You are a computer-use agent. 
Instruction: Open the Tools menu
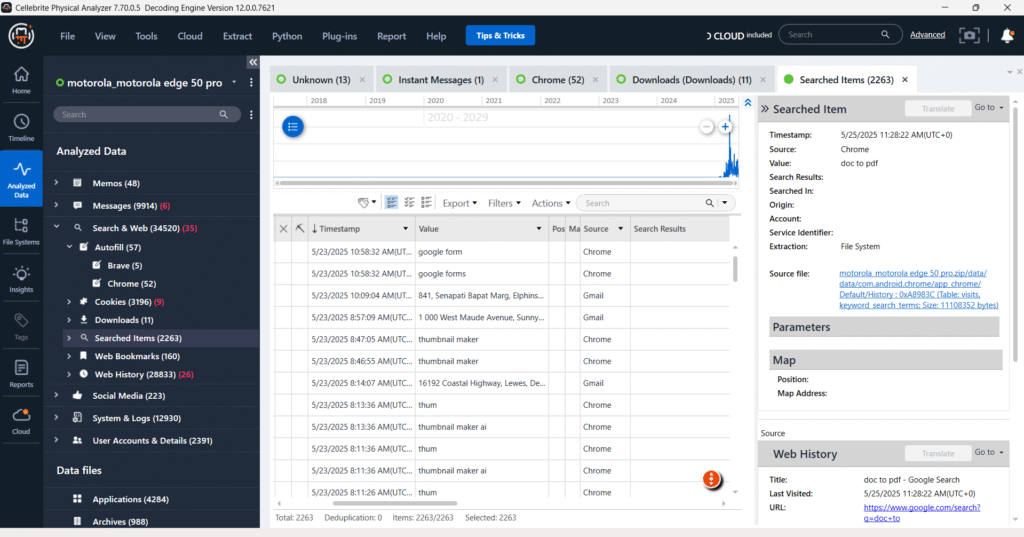(x=146, y=36)
